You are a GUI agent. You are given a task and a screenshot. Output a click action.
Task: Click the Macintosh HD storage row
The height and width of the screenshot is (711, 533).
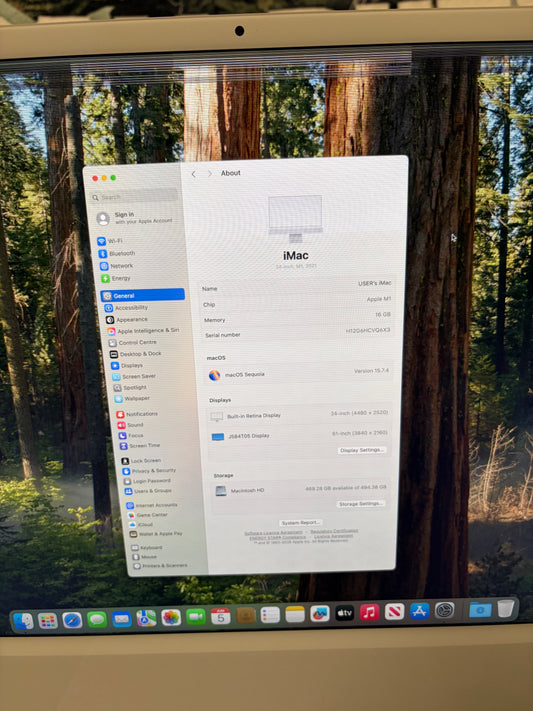300,490
